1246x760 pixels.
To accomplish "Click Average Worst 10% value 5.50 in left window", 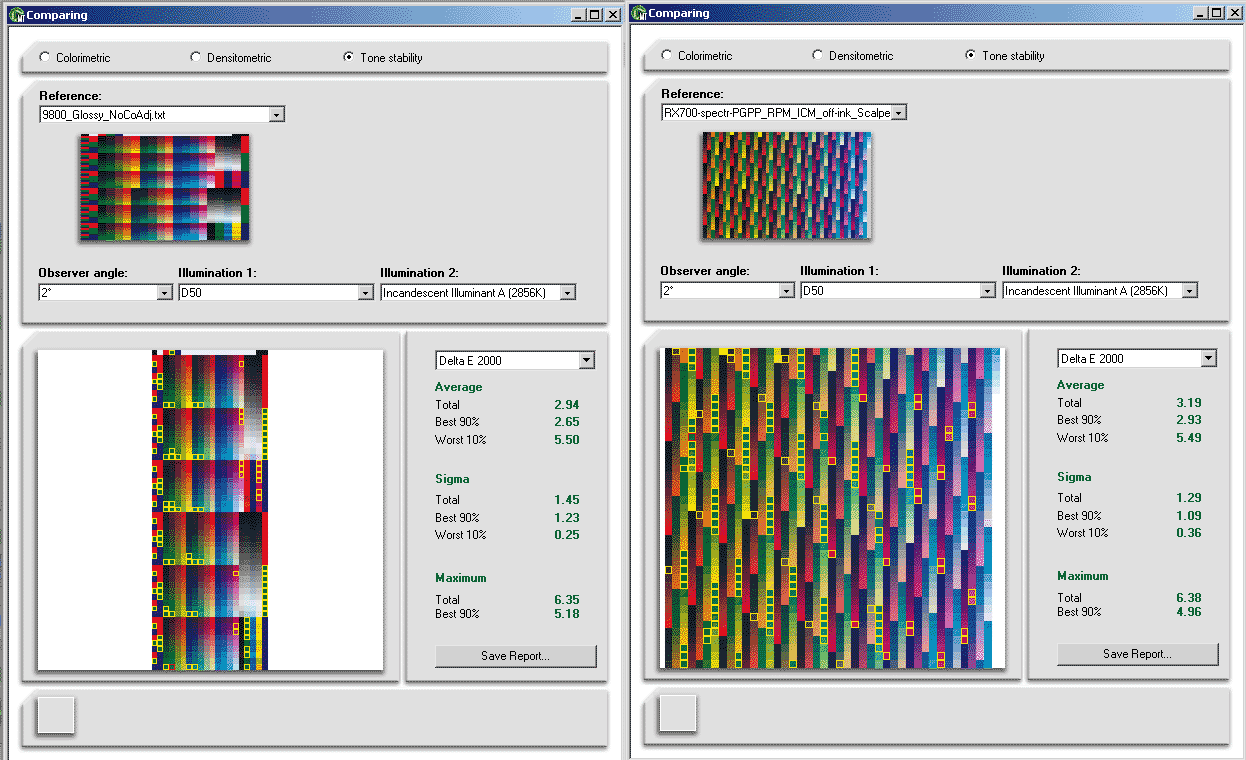I will tap(567, 440).
